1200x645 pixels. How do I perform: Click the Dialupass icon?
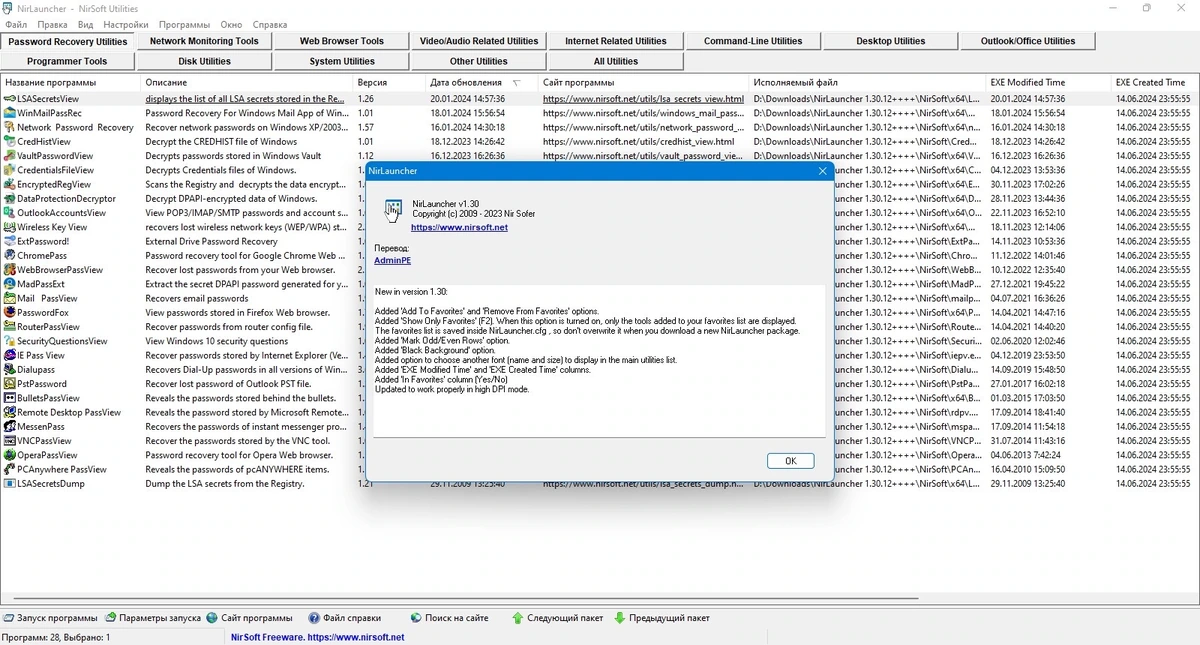[x=9, y=370]
